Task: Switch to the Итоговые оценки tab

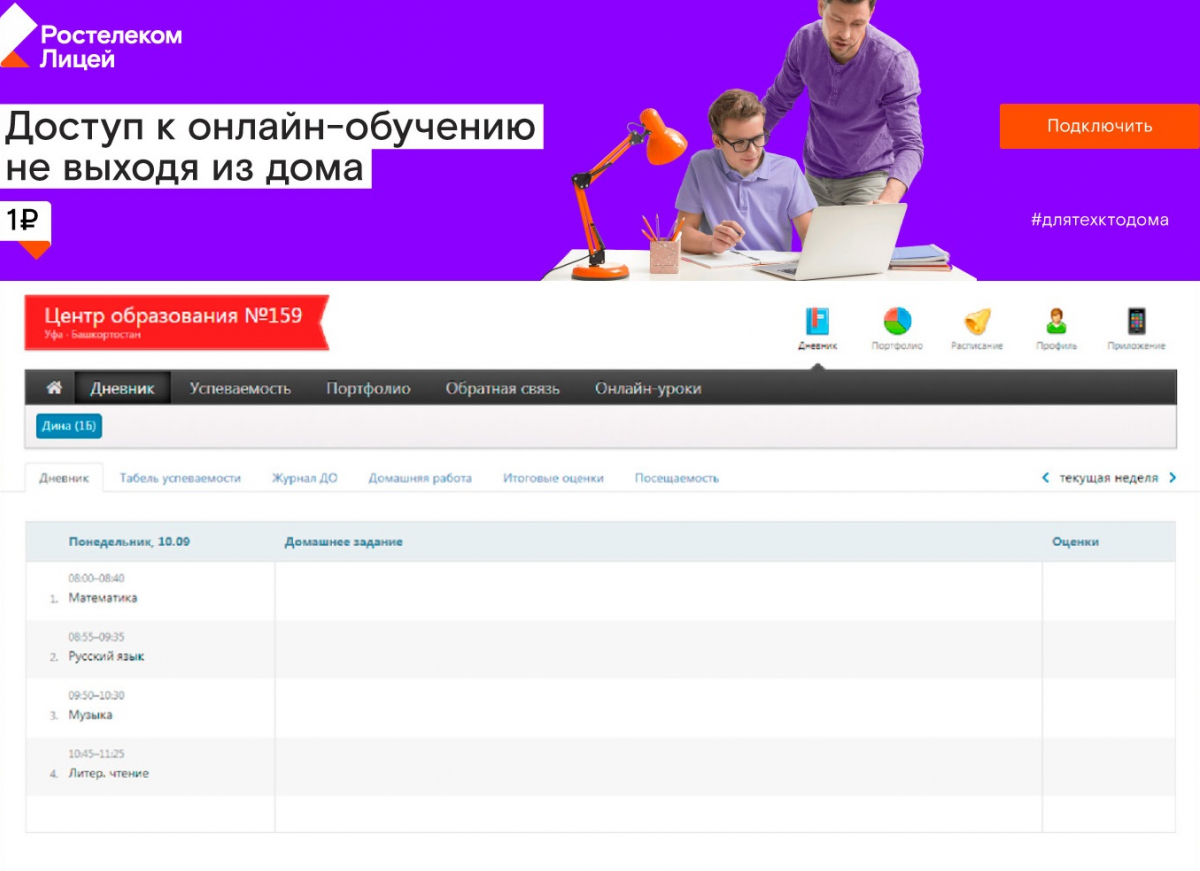Action: coord(553,478)
